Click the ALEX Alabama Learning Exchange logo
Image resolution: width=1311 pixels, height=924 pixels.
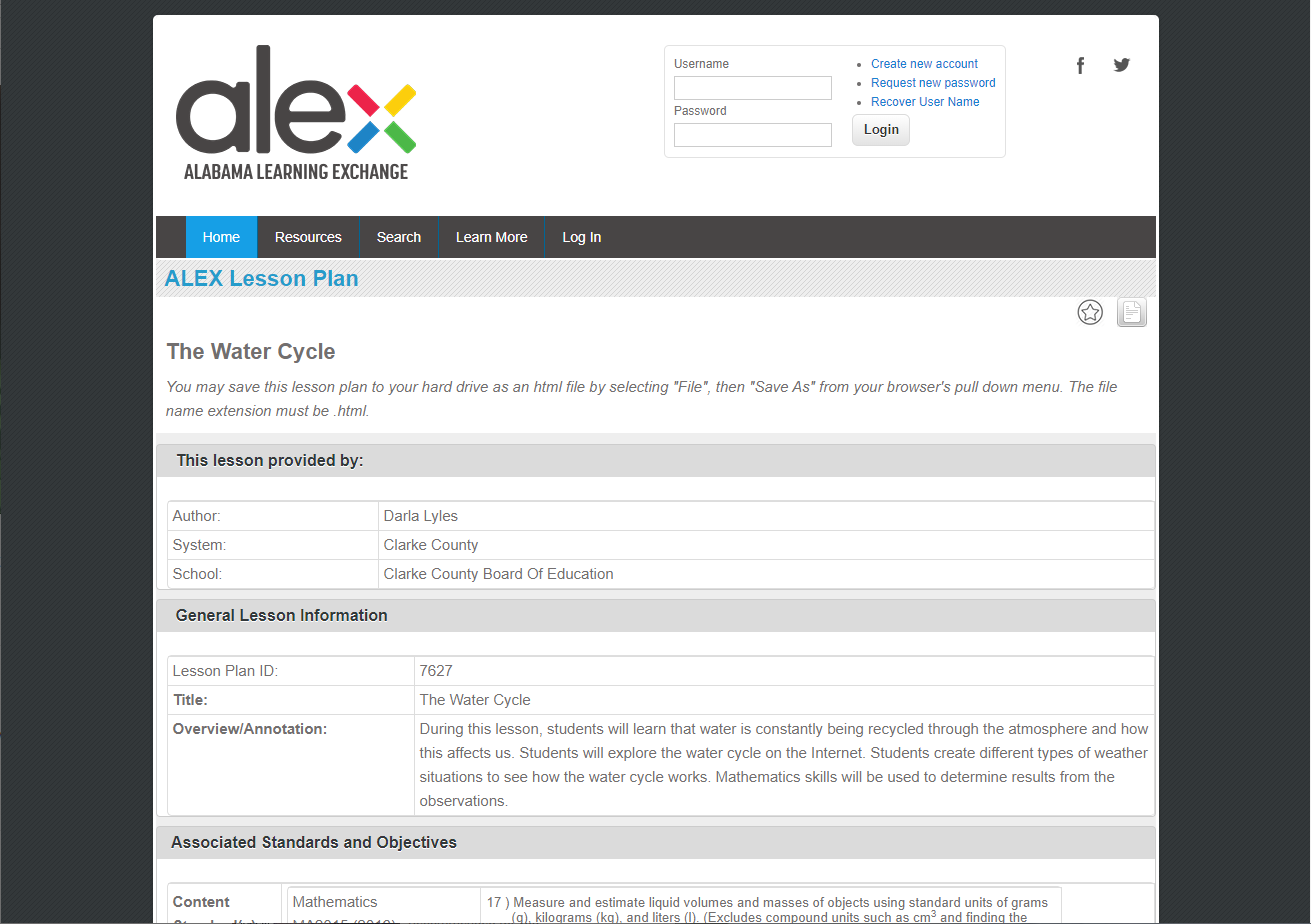[x=296, y=113]
